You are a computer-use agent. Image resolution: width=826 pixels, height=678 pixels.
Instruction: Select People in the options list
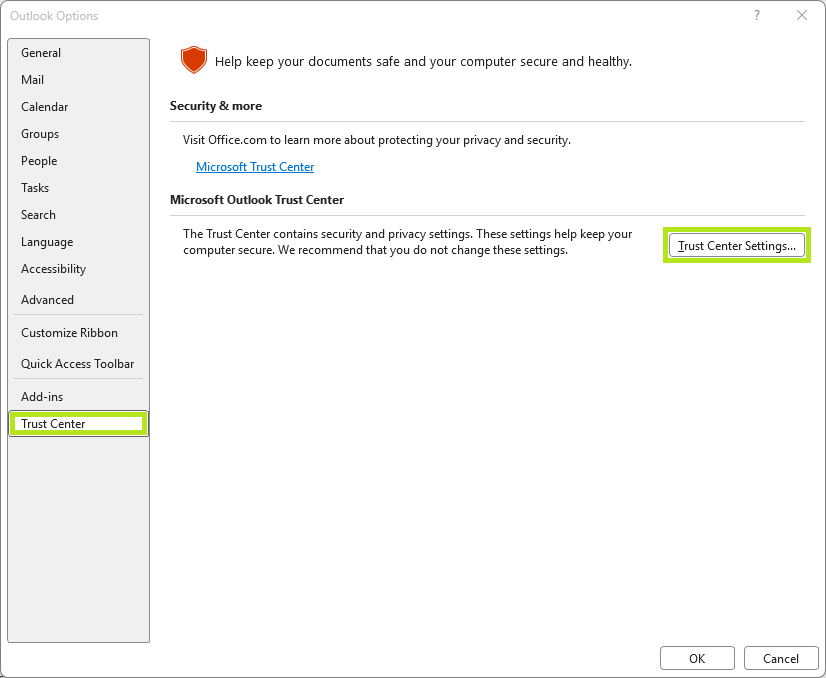pyautogui.click(x=39, y=161)
